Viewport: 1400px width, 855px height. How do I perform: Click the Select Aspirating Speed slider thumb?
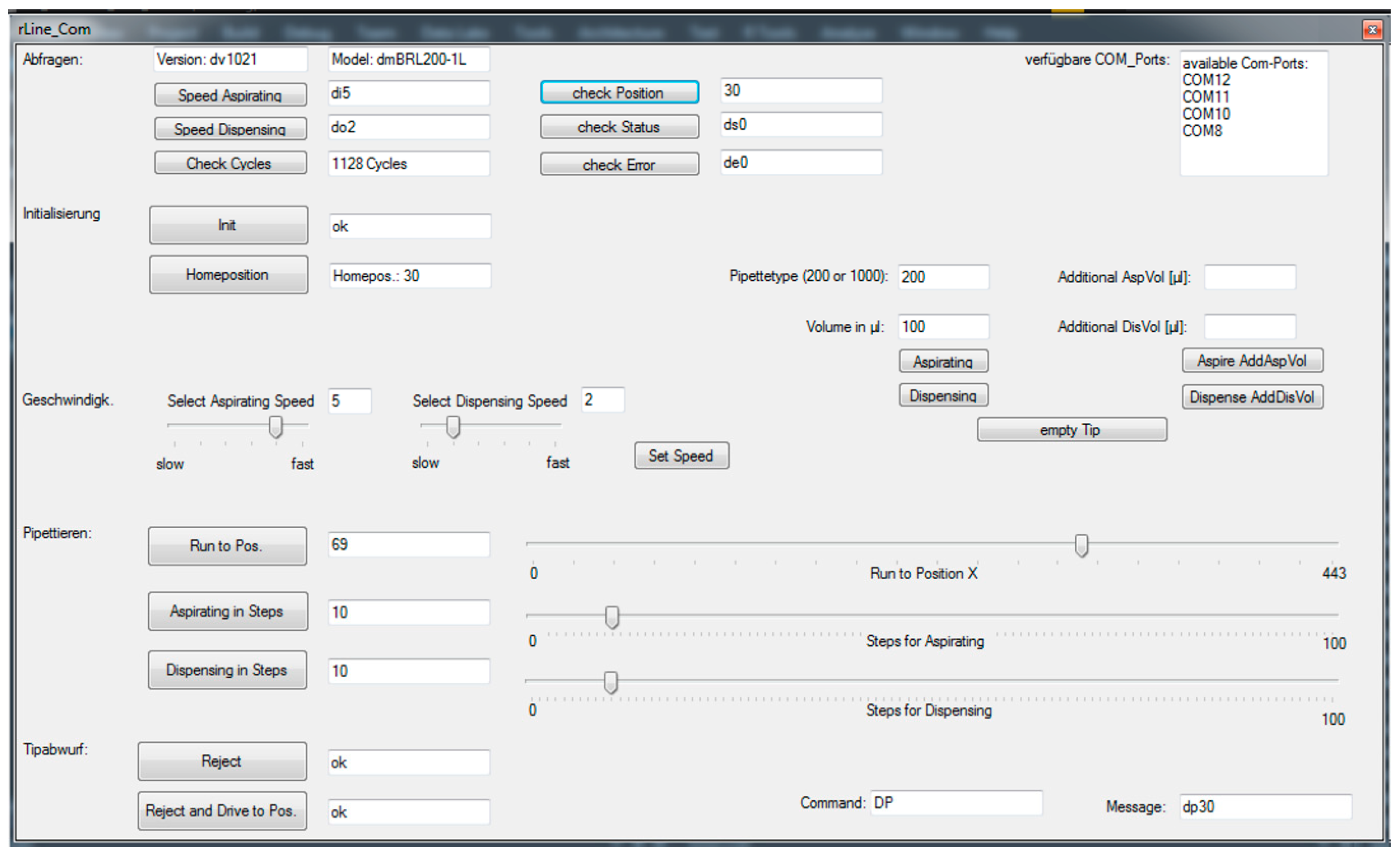tap(276, 426)
